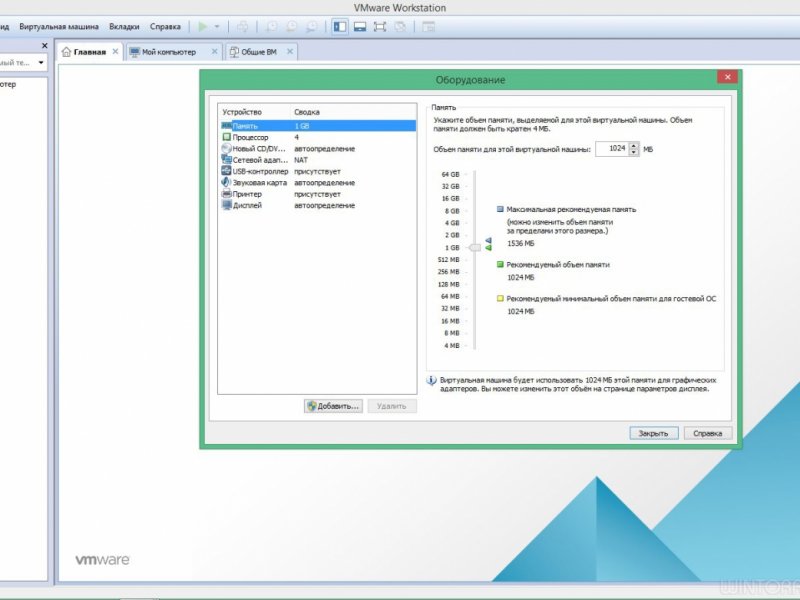
Task: Click the Revert to Snapshot toolbar icon
Action: pyautogui.click(x=291, y=27)
